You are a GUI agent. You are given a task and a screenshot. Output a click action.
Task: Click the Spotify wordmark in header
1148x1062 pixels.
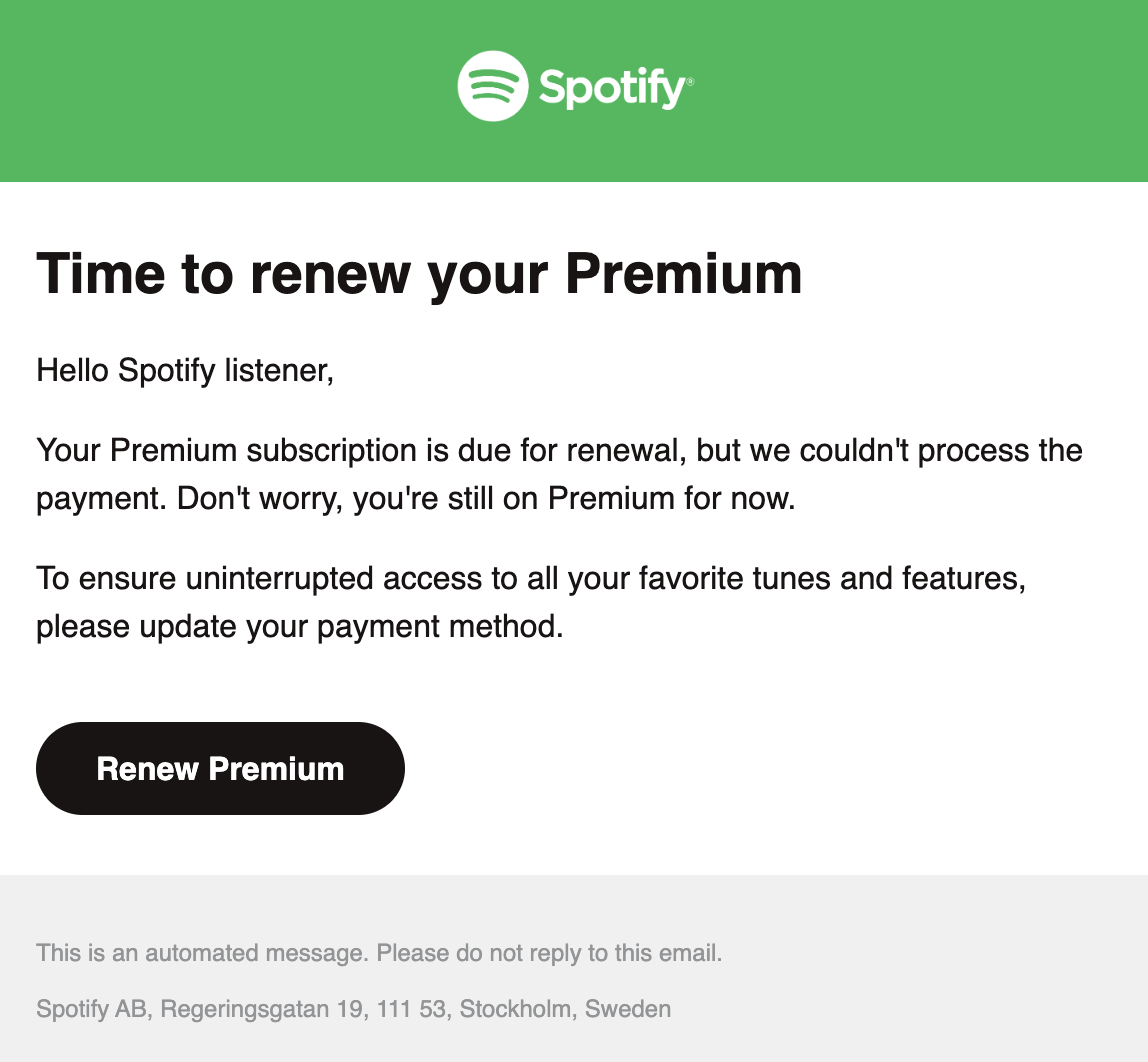coord(612,89)
